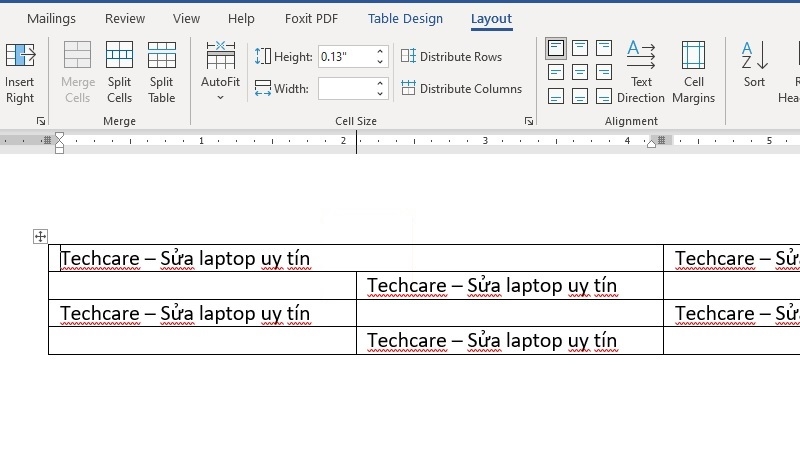This screenshot has width=800, height=450.
Task: Click third row first cell text
Action: click(185, 313)
